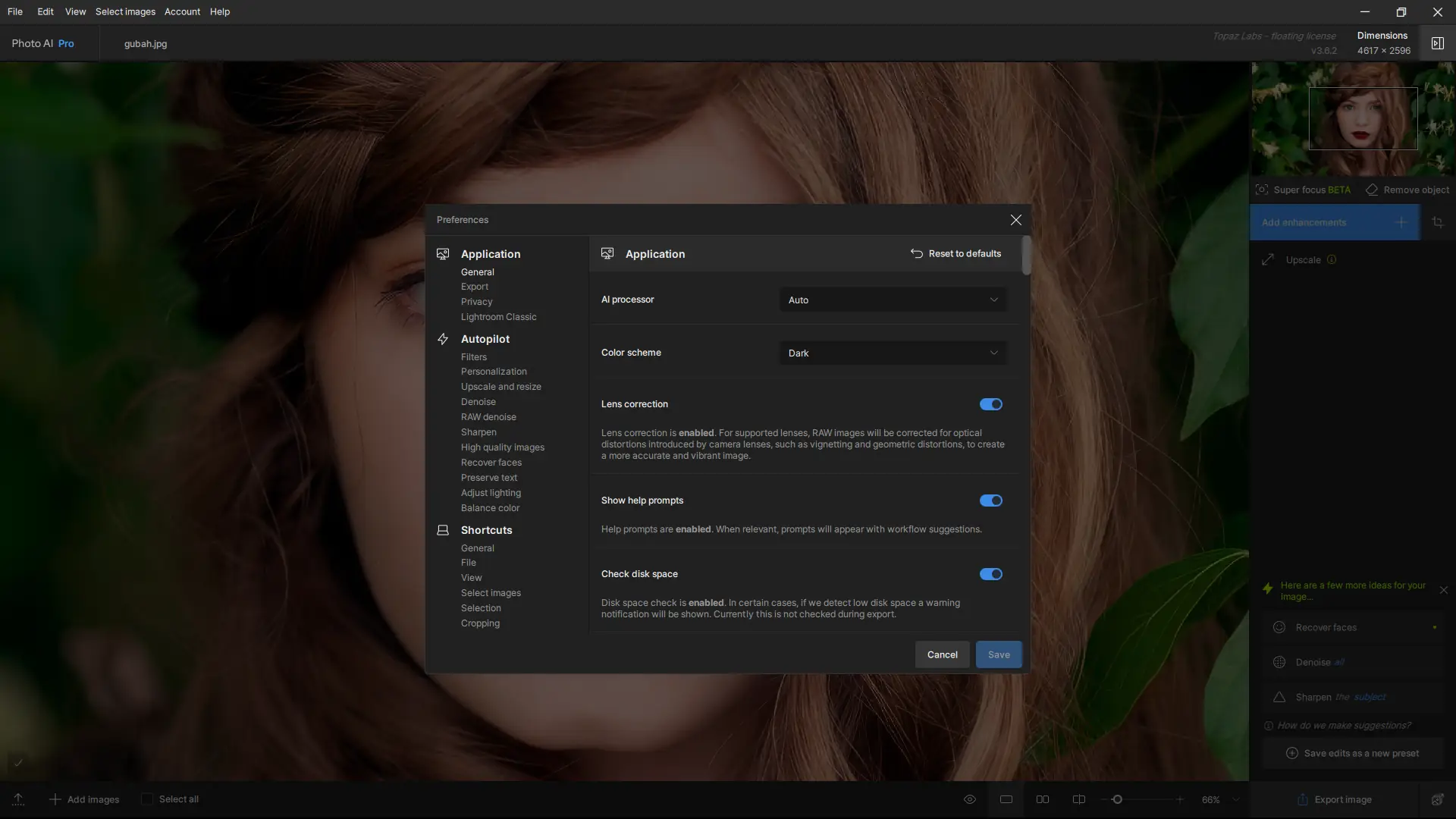Open the Select images menu

125,11
